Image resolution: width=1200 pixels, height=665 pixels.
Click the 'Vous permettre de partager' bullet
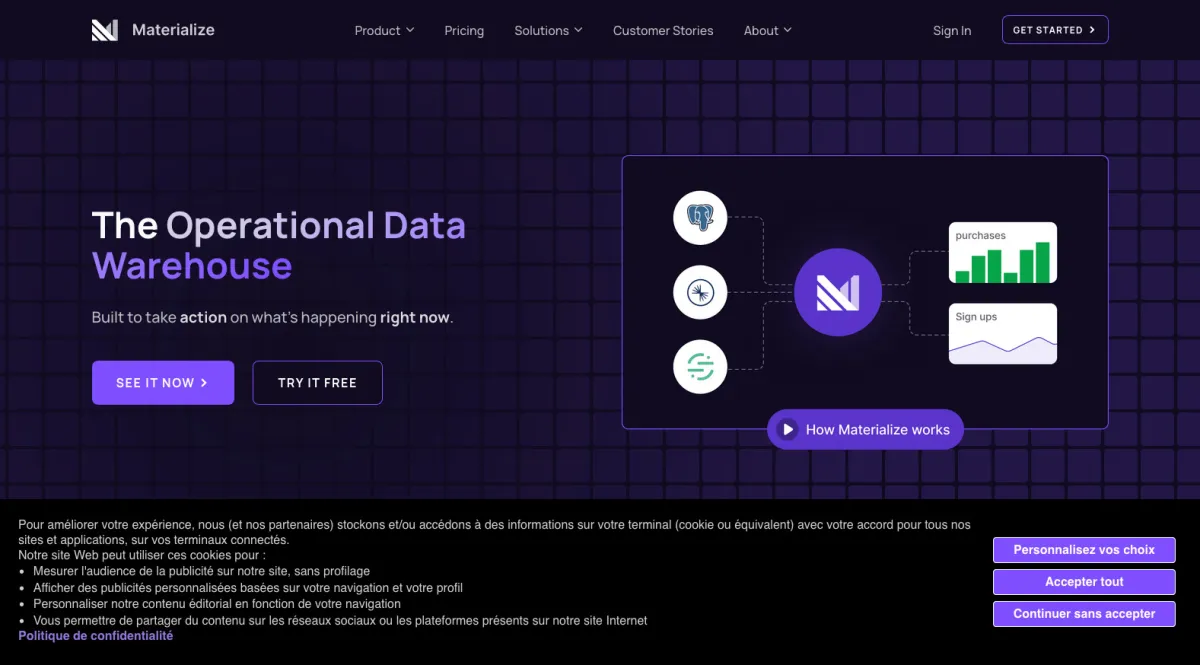click(x=340, y=621)
